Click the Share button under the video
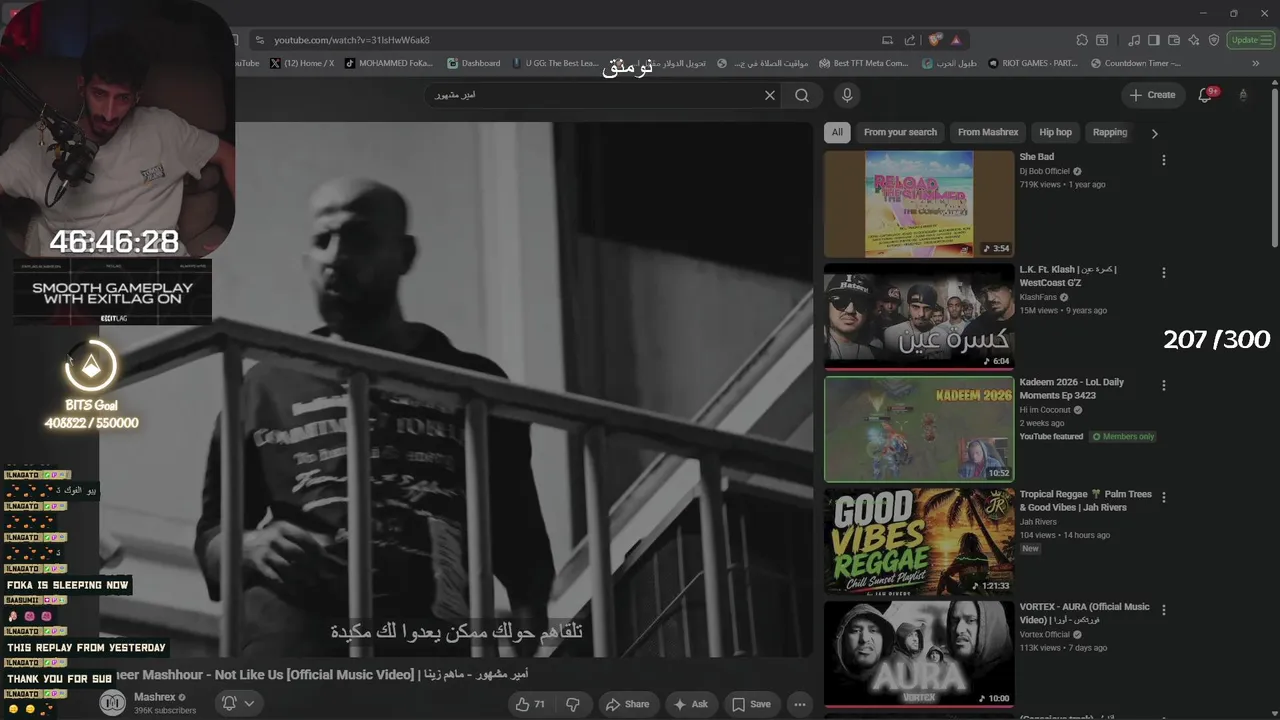 pos(627,704)
